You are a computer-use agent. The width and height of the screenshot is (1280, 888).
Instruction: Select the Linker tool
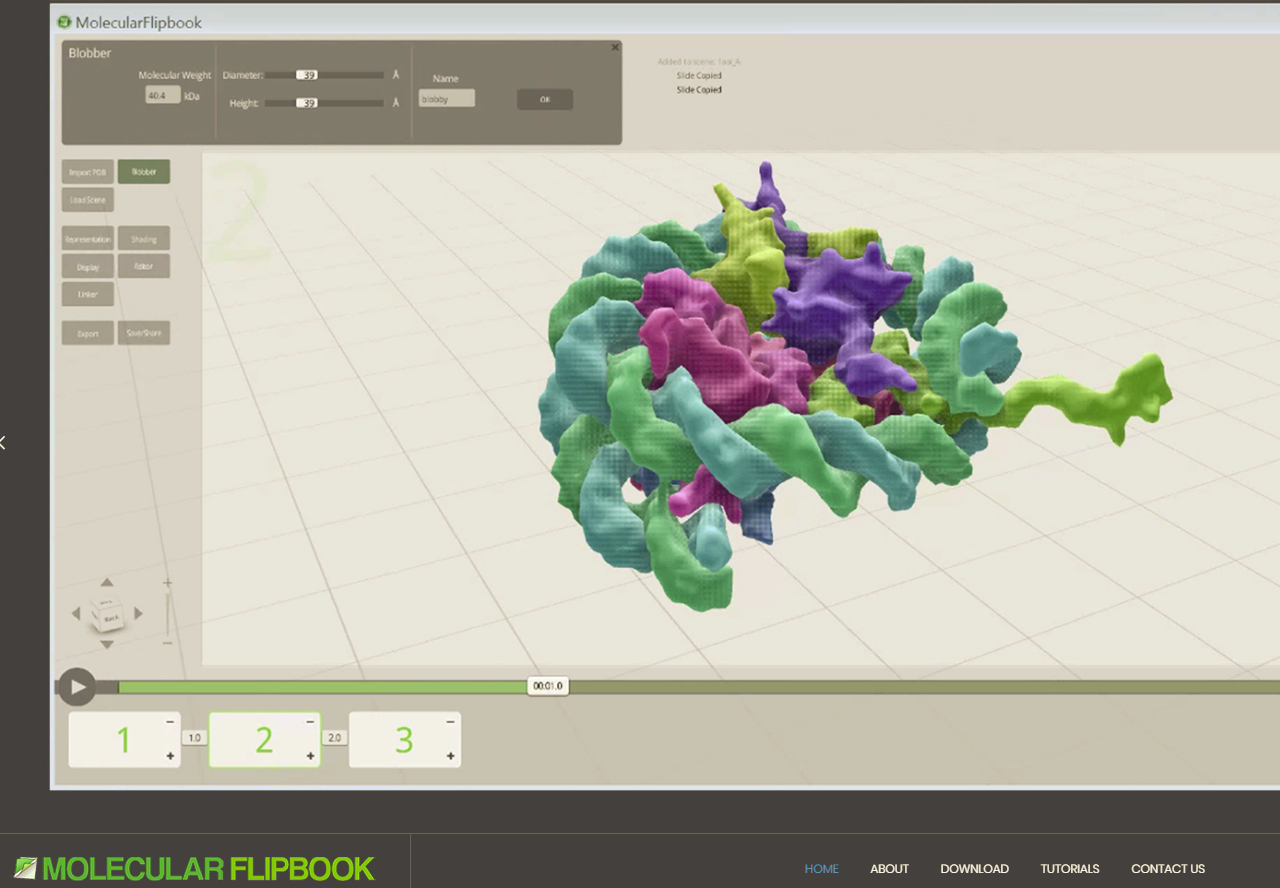click(x=88, y=294)
